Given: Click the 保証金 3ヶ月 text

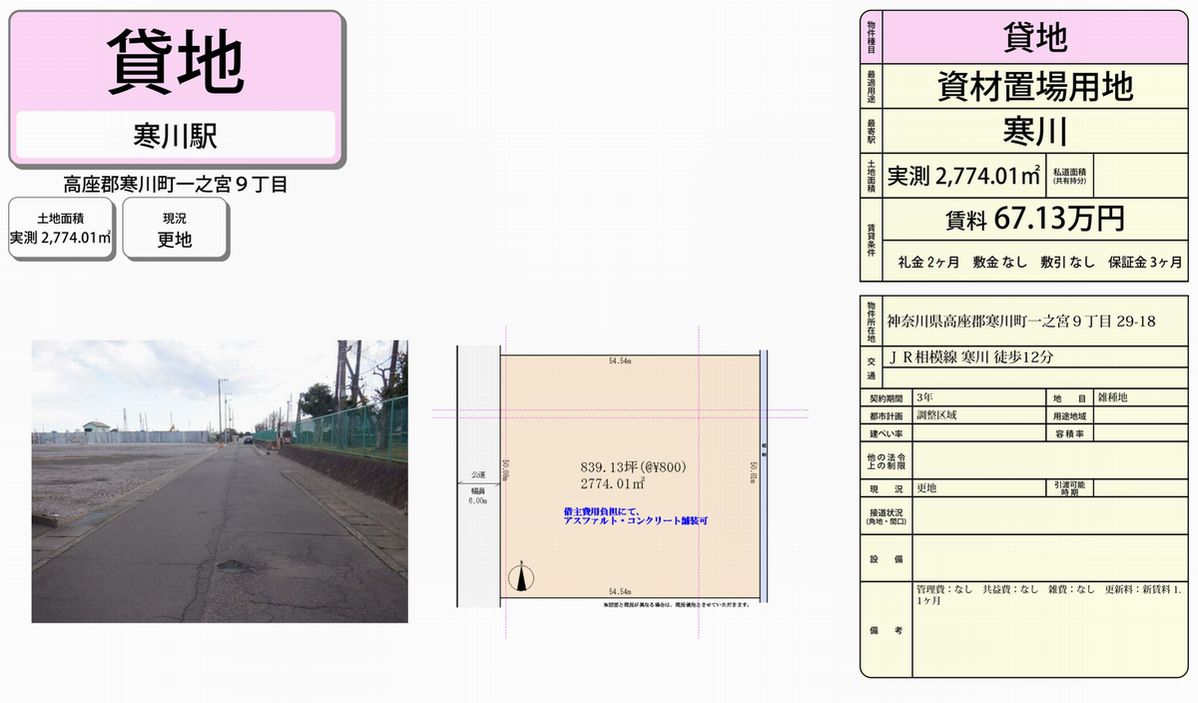Looking at the screenshot, I should click(x=1145, y=262).
